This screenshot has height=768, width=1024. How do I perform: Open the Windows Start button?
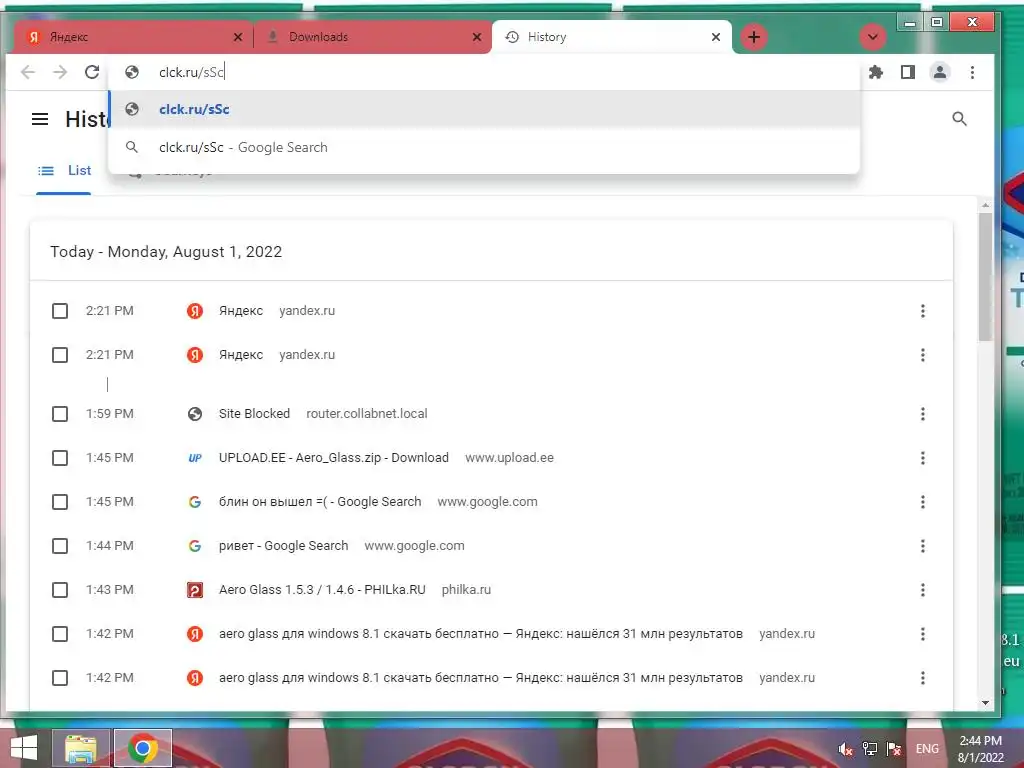[x=24, y=748]
